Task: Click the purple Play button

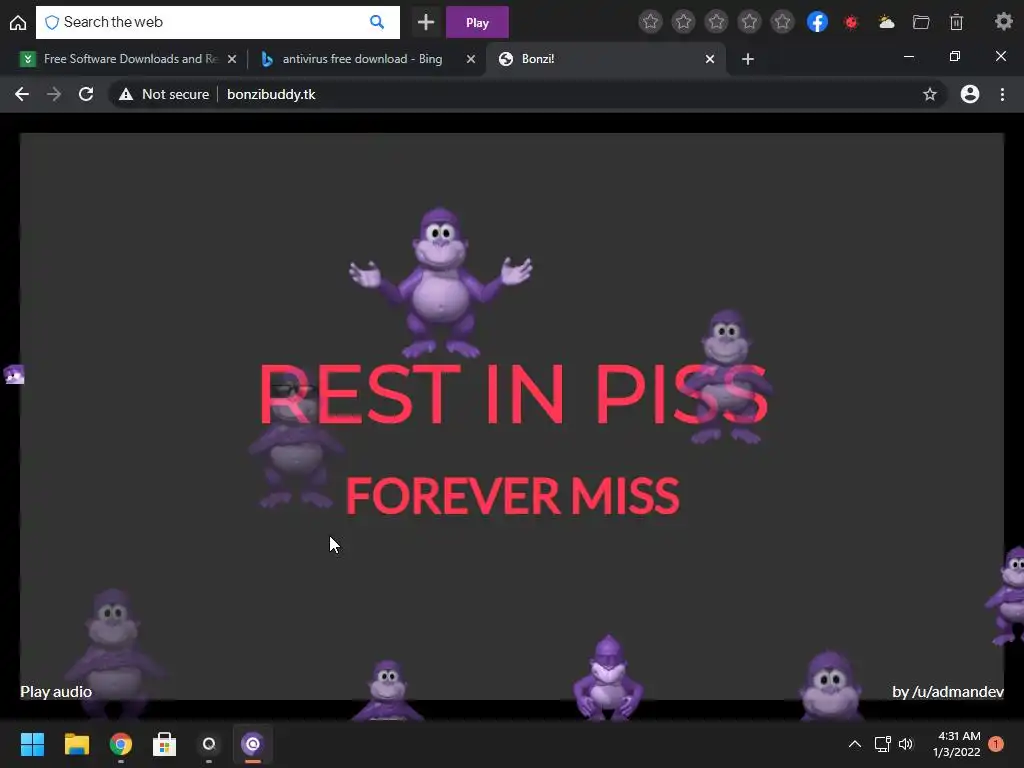Action: [x=477, y=22]
